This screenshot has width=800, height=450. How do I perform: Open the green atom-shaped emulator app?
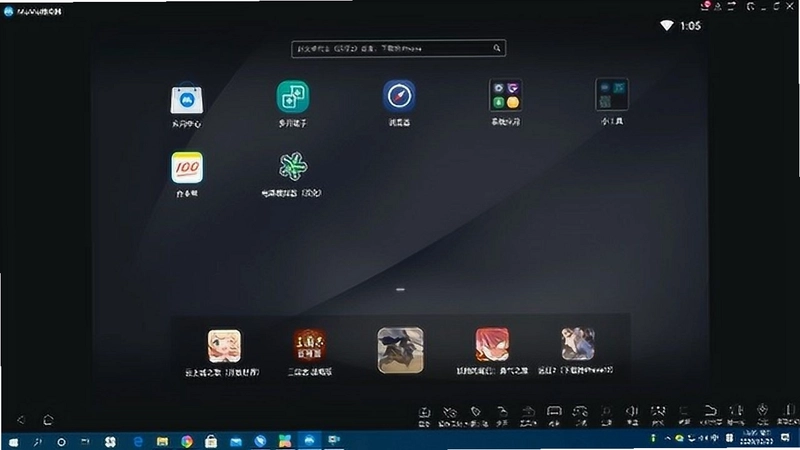(x=293, y=166)
